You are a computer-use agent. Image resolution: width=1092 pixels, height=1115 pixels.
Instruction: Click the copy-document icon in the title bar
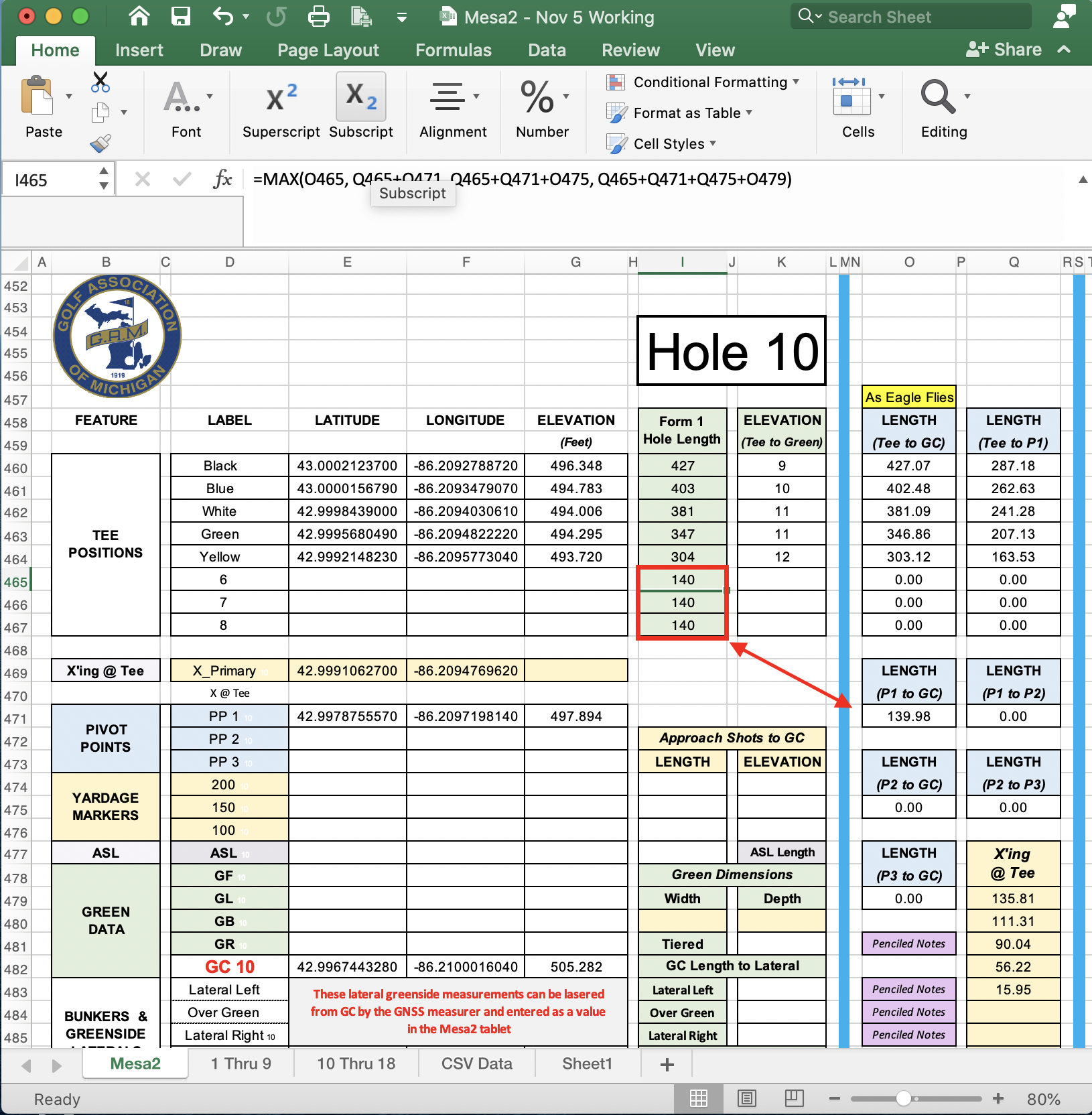(361, 16)
